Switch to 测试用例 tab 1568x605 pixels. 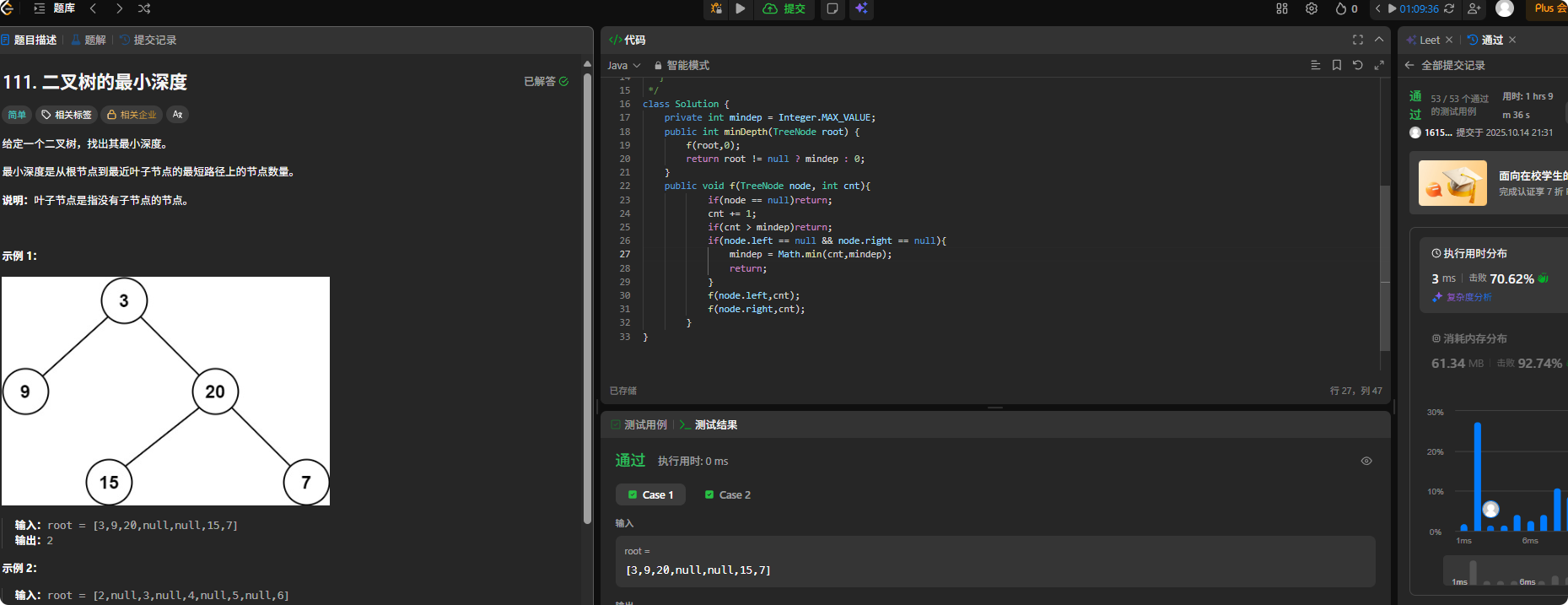click(639, 424)
